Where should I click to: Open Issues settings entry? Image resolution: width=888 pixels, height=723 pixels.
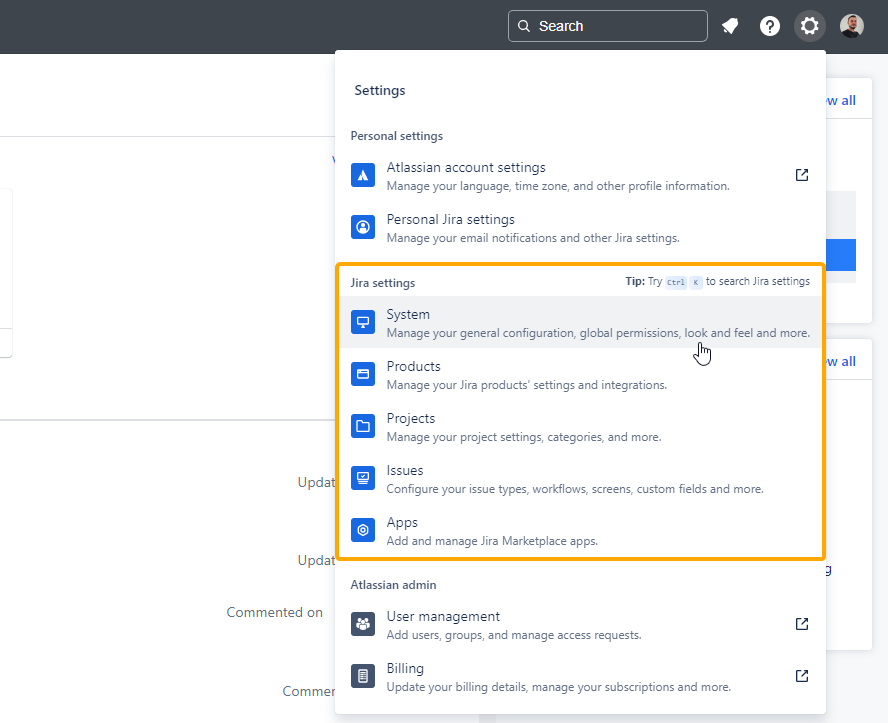click(580, 479)
